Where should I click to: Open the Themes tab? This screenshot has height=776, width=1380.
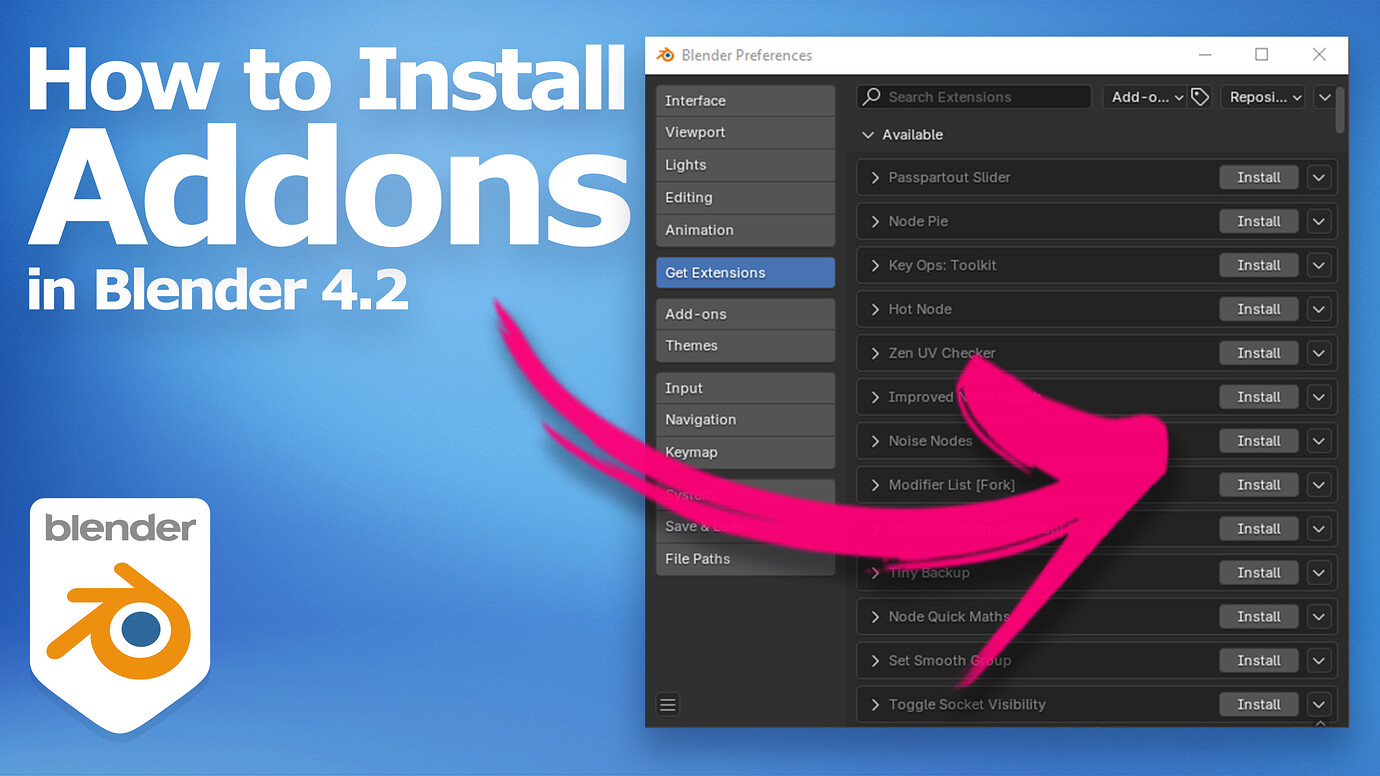click(745, 346)
